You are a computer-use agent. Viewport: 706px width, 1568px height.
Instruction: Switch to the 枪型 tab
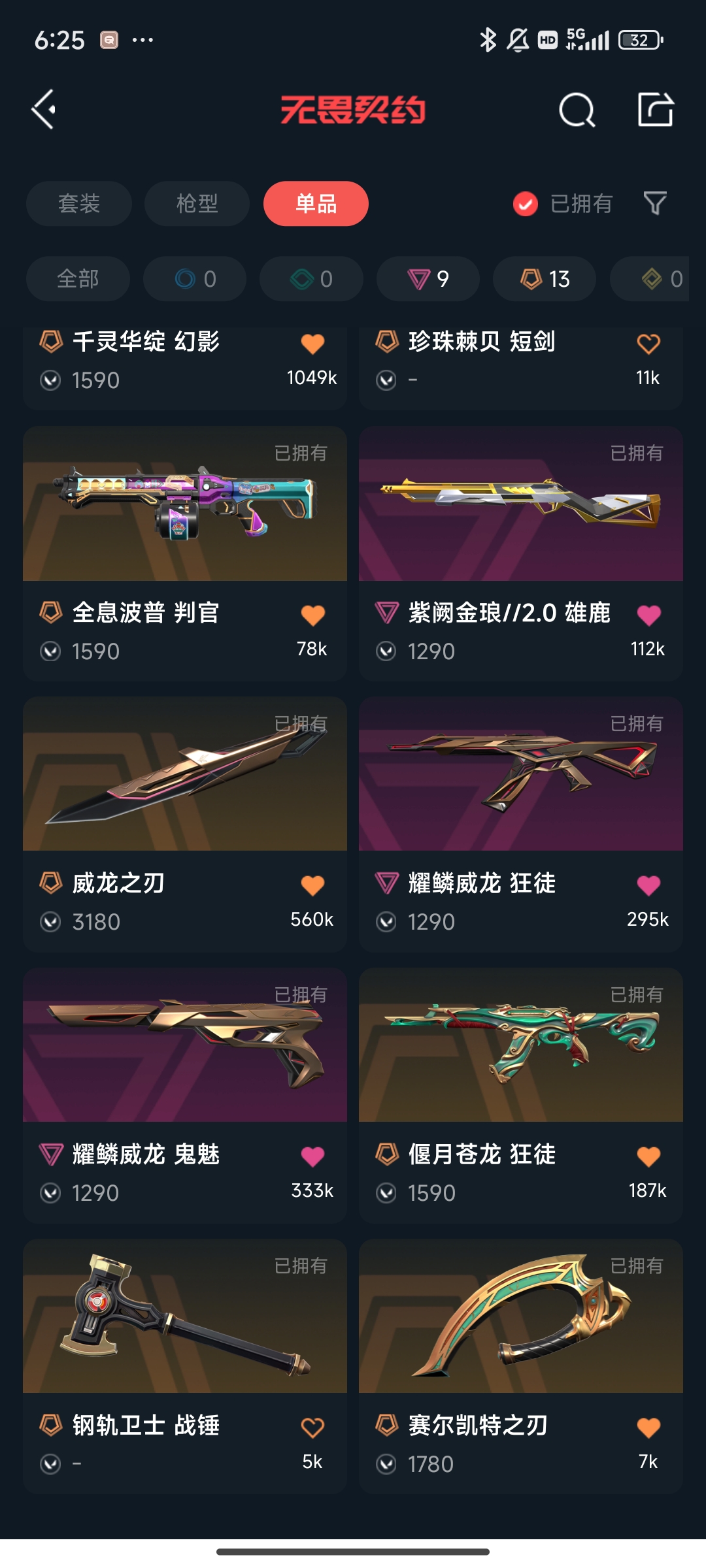click(197, 204)
